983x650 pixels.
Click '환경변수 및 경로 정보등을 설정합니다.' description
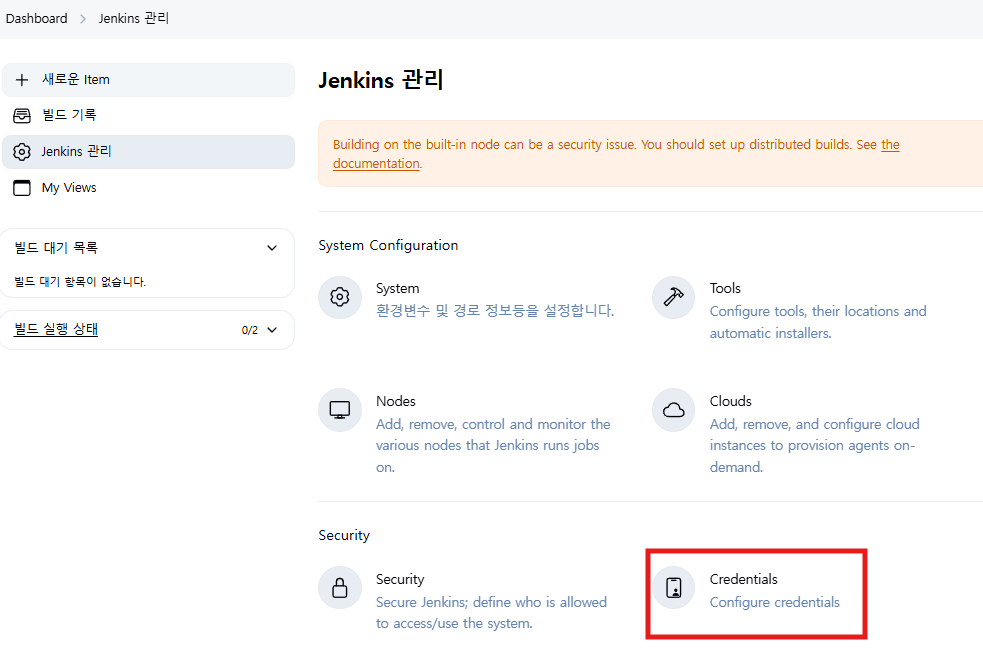[x=495, y=311]
